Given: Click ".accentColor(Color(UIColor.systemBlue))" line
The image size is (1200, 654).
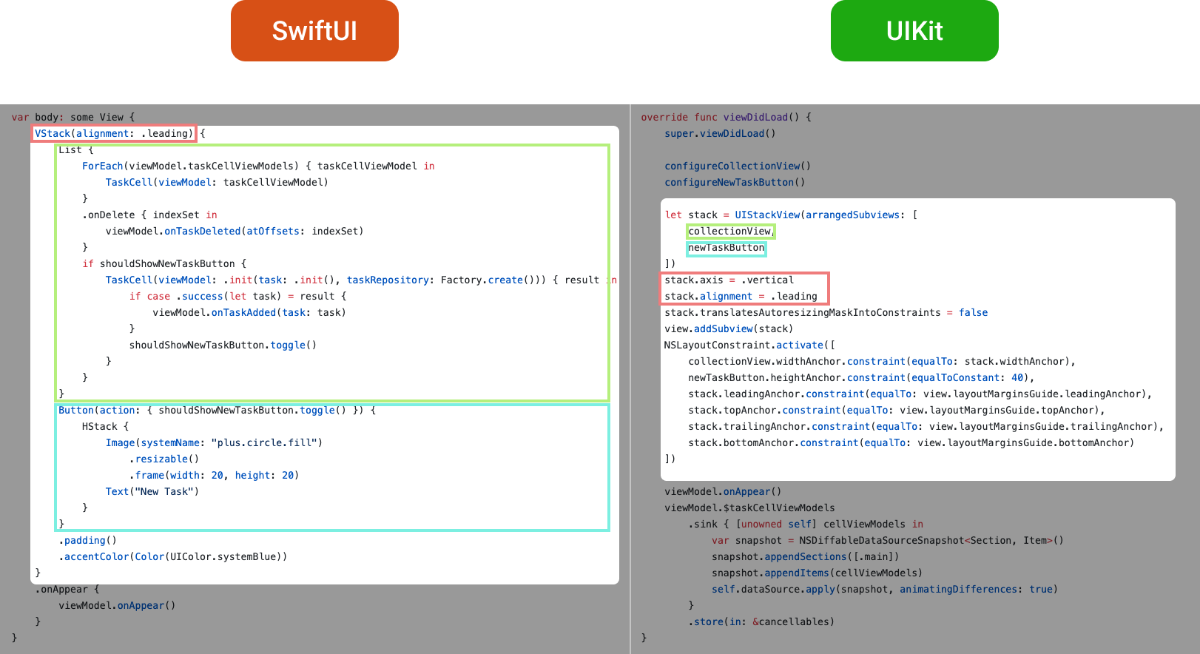Looking at the screenshot, I should click(173, 556).
